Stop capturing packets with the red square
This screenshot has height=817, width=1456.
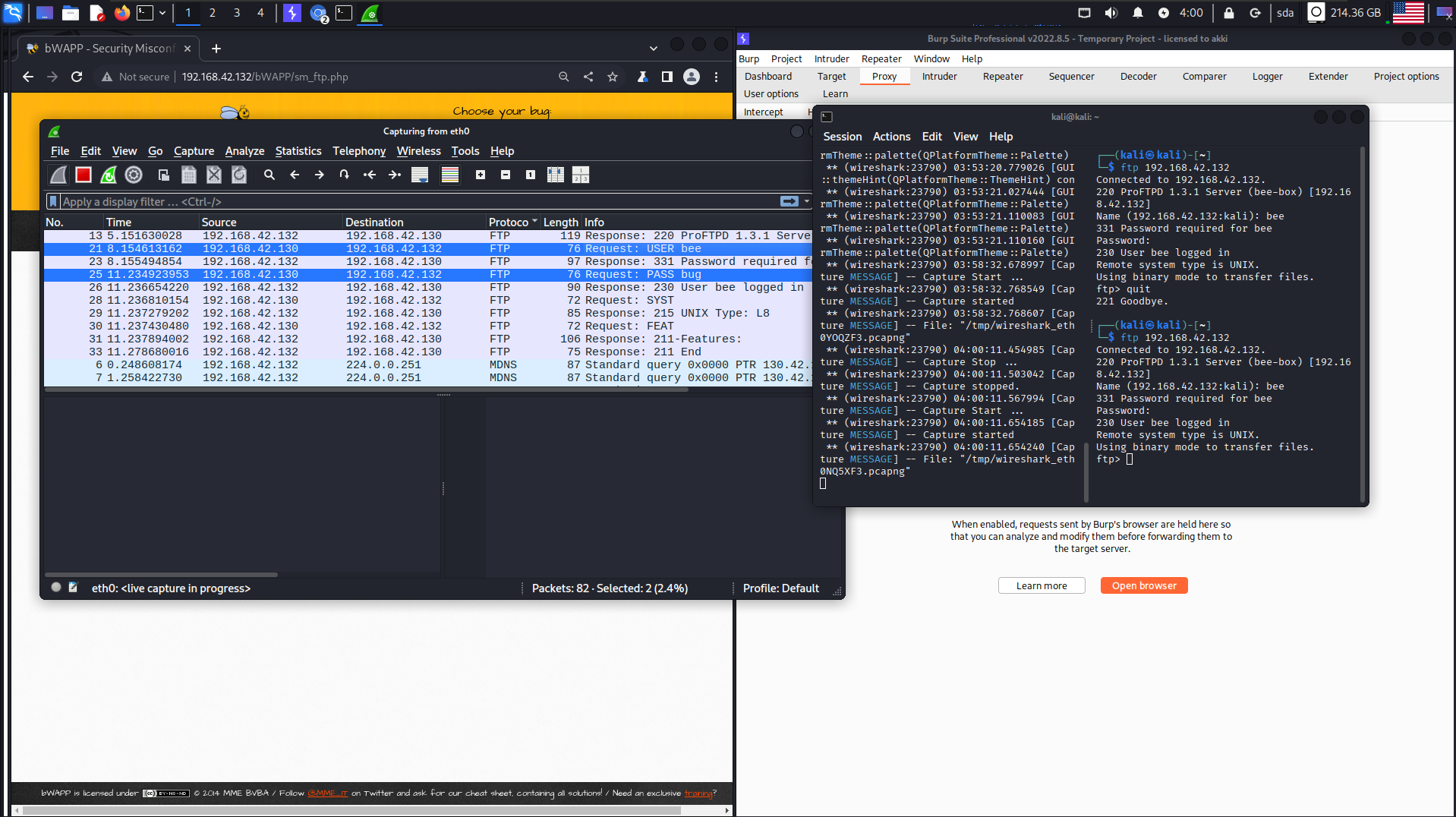(x=84, y=175)
